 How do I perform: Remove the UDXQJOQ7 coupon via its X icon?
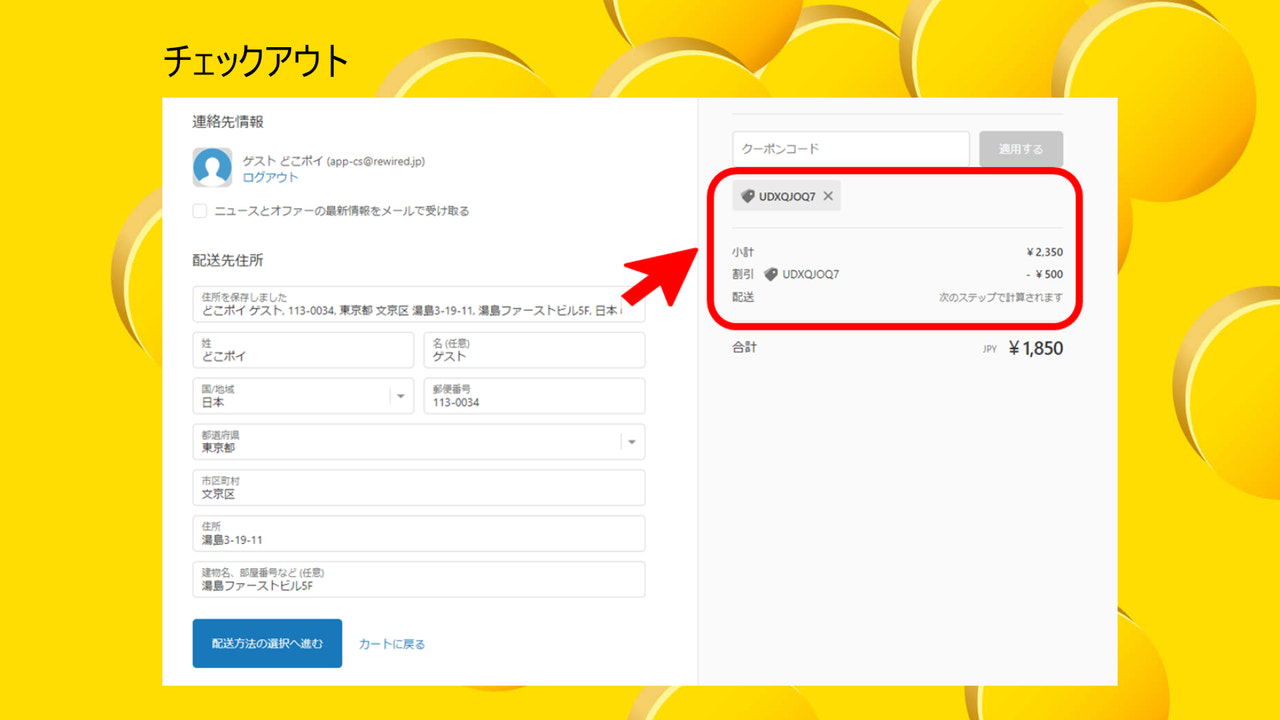click(827, 196)
